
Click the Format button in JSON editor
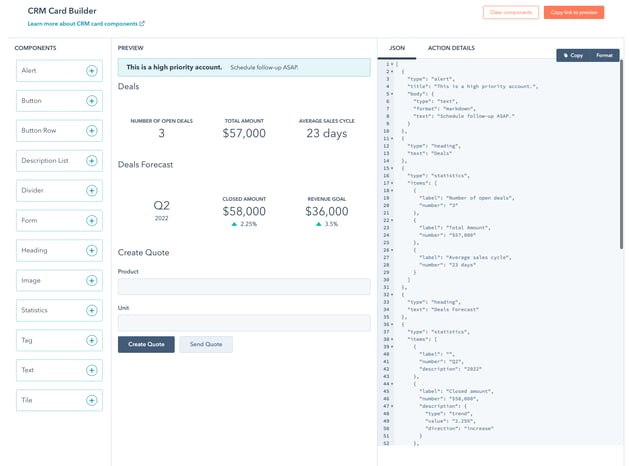click(x=604, y=55)
